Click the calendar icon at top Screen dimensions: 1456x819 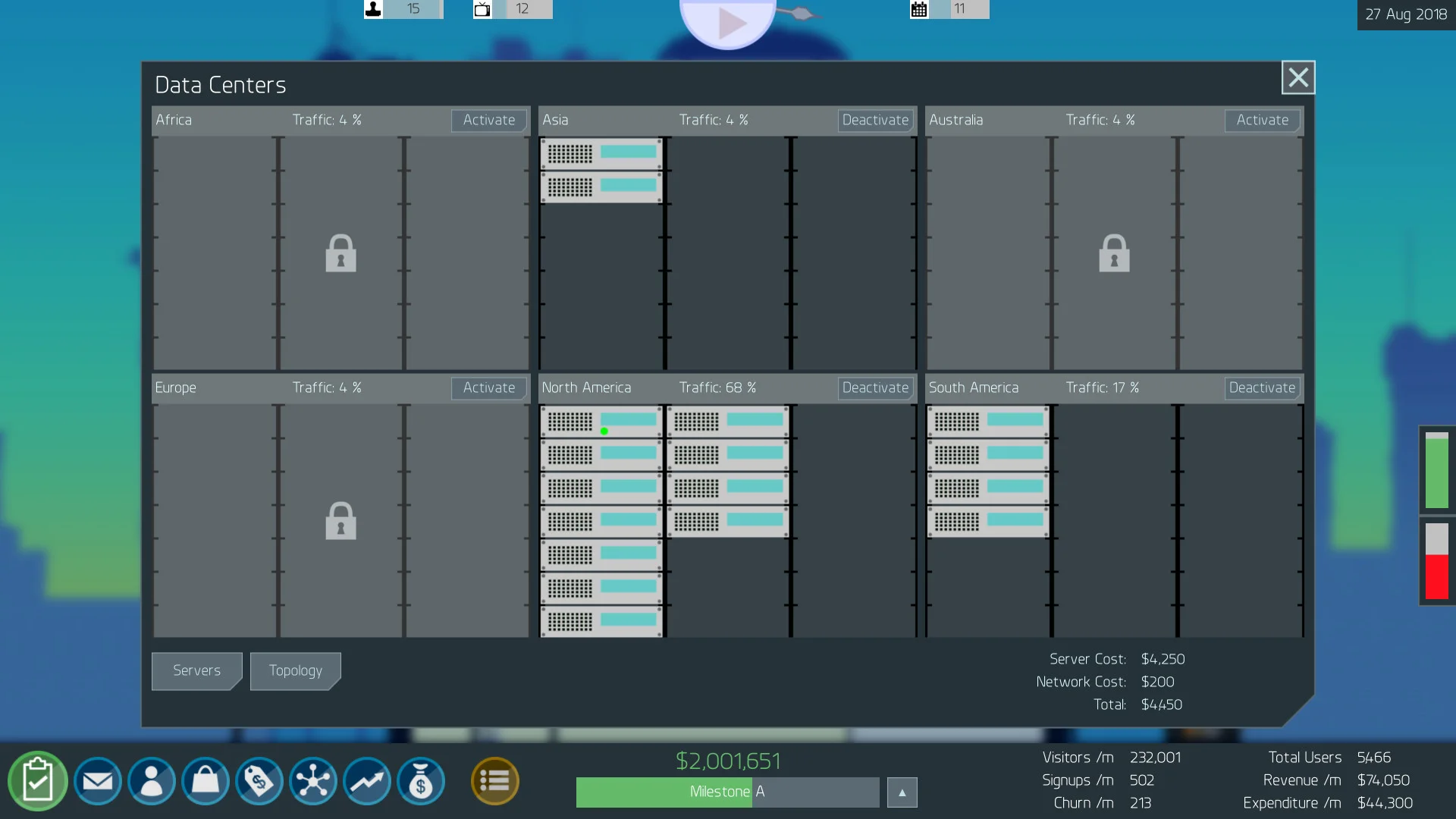click(x=919, y=9)
